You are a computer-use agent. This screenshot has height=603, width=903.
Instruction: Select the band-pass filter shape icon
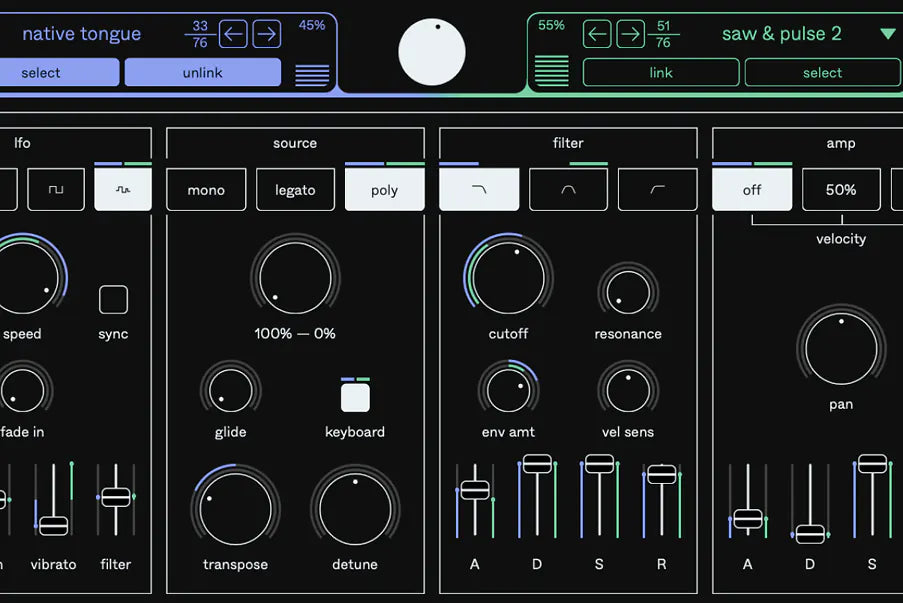(x=568, y=190)
